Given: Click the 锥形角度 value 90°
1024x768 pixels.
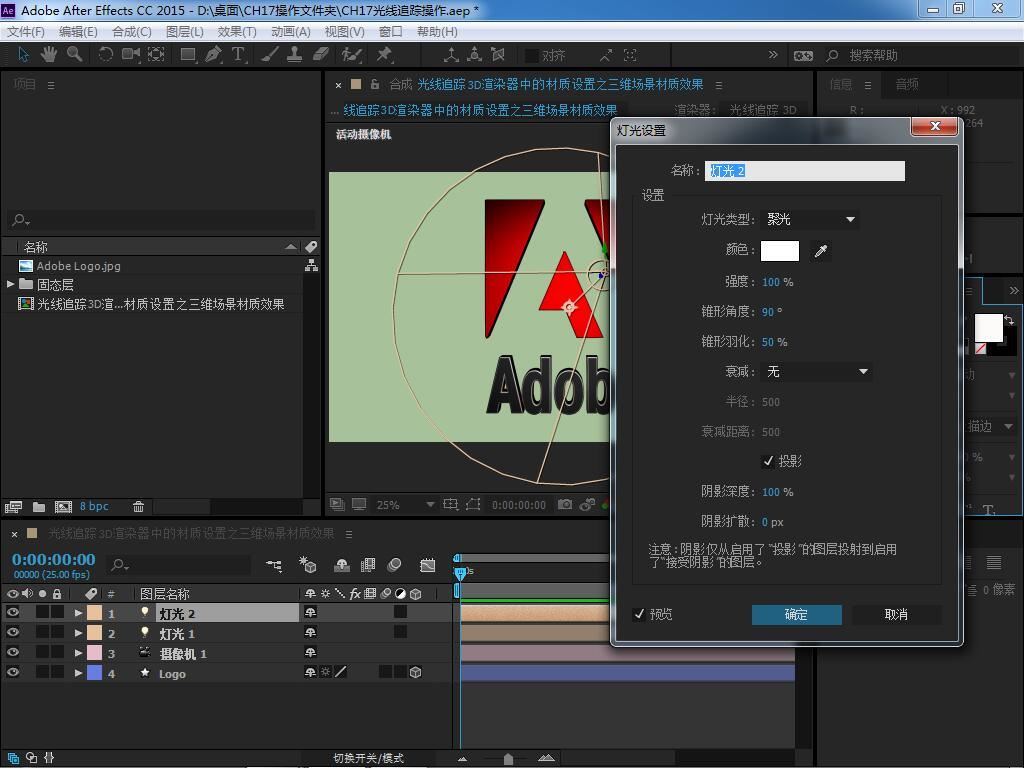Looking at the screenshot, I should [772, 312].
